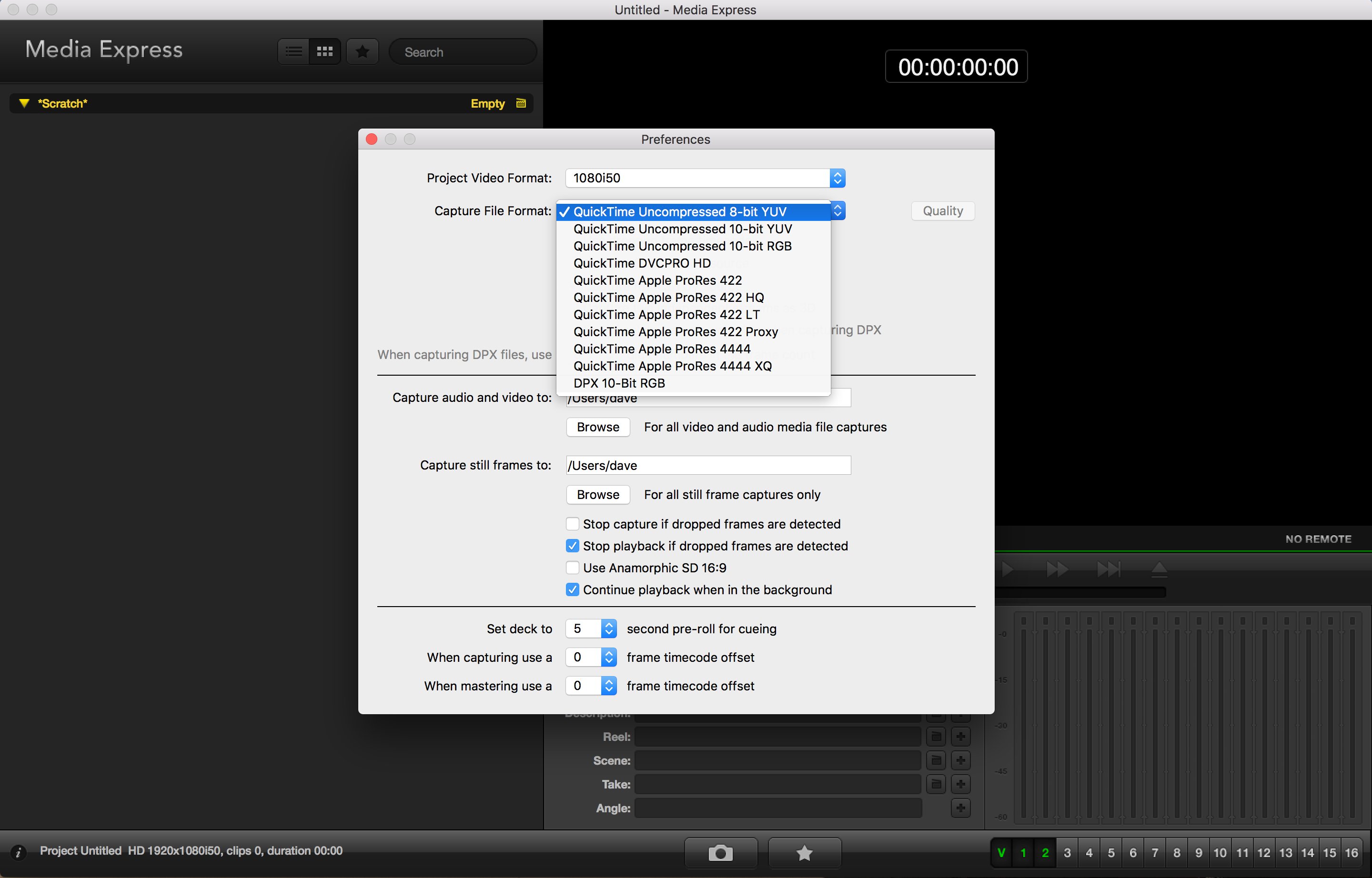Enable Use Anamorphic SD 16:9 checkbox
The width and height of the screenshot is (1372, 878).
coord(572,568)
